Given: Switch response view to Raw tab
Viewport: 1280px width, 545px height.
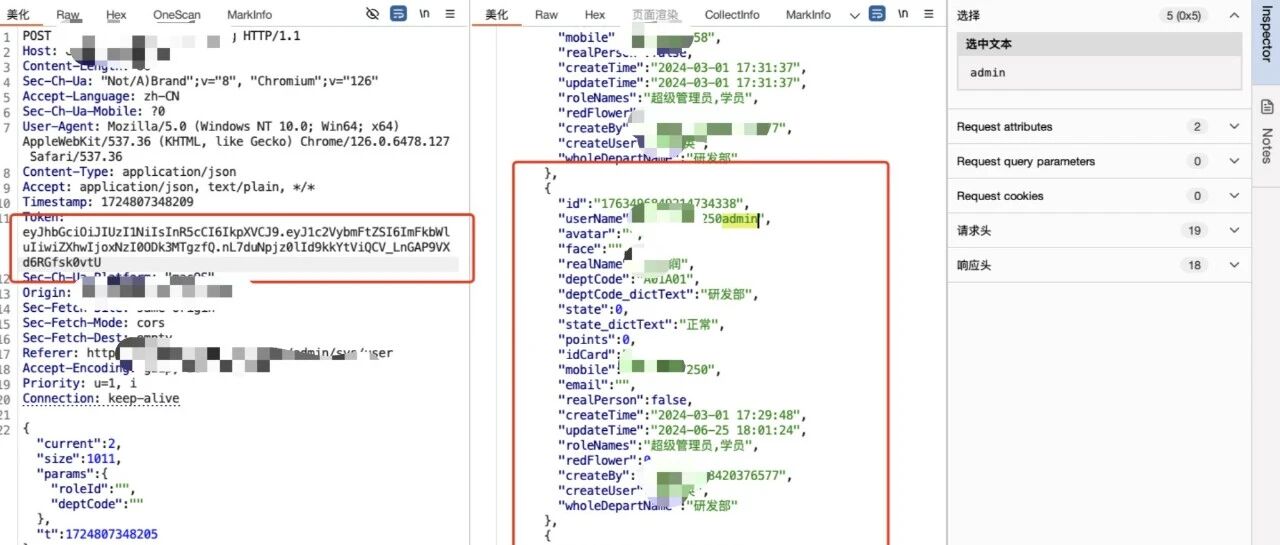Looking at the screenshot, I should point(546,15).
